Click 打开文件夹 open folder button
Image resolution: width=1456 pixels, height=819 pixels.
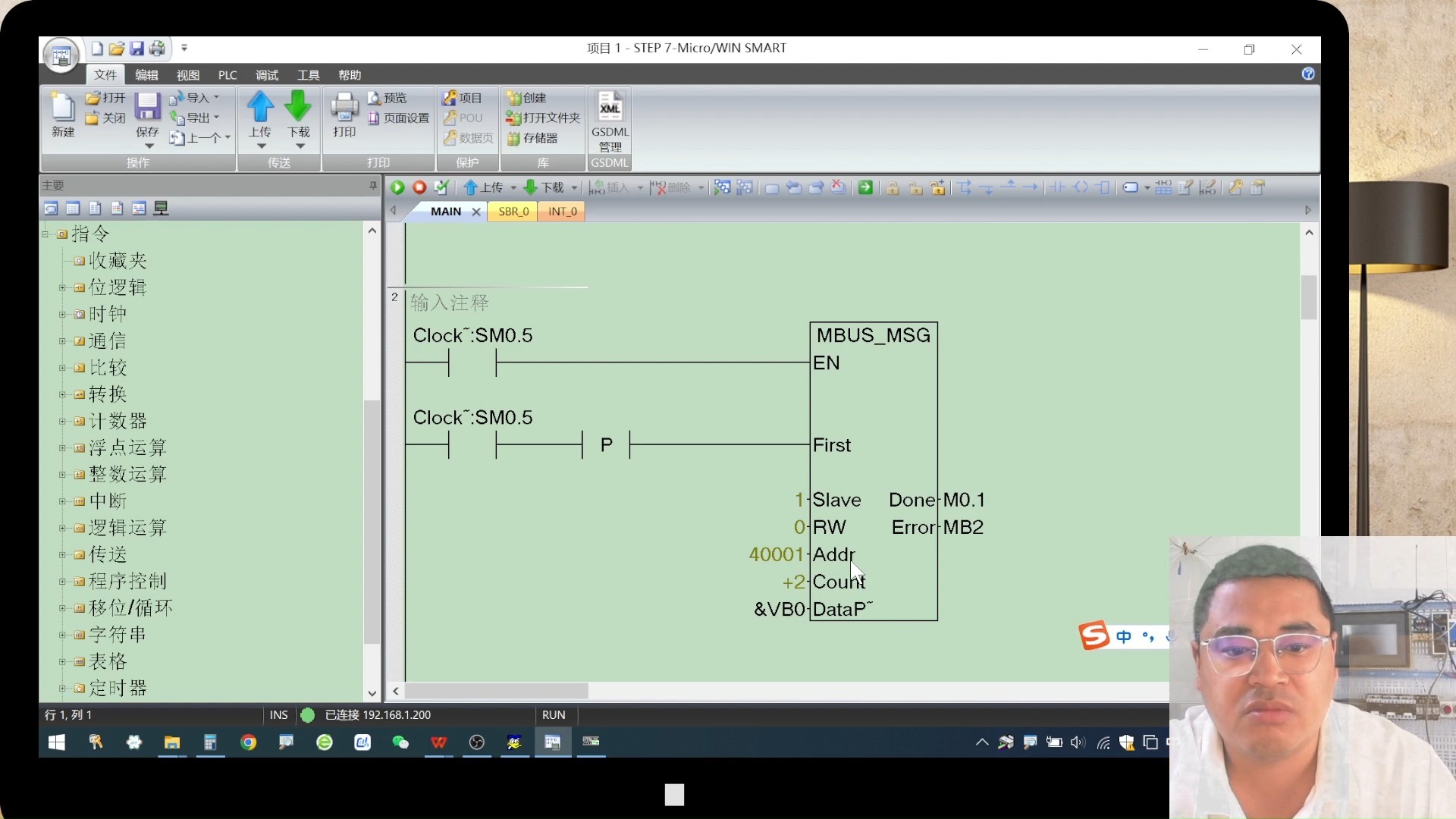[x=543, y=118]
